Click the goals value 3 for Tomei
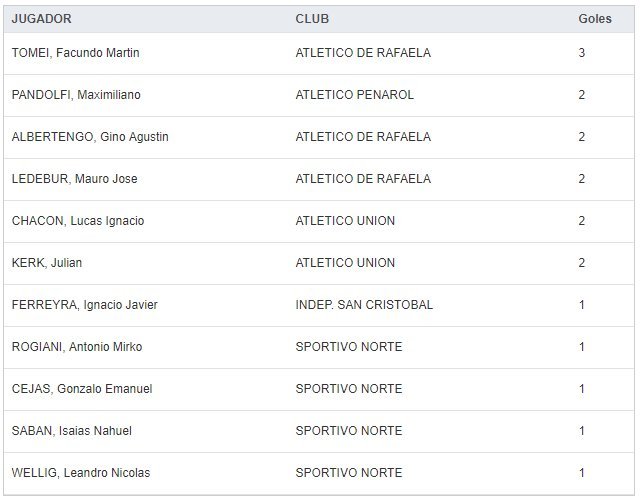640x498 pixels. coord(582,53)
